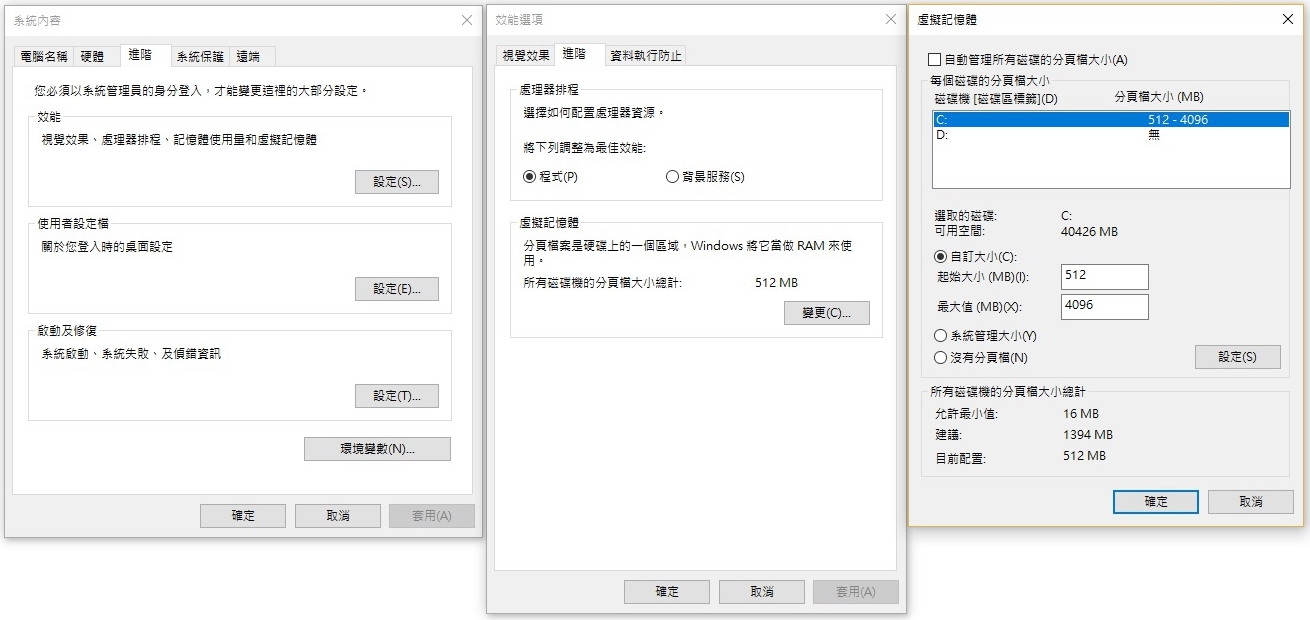Image resolution: width=1310 pixels, height=620 pixels.
Task: Click 取消 in 效能選項 window
Action: coord(762,592)
